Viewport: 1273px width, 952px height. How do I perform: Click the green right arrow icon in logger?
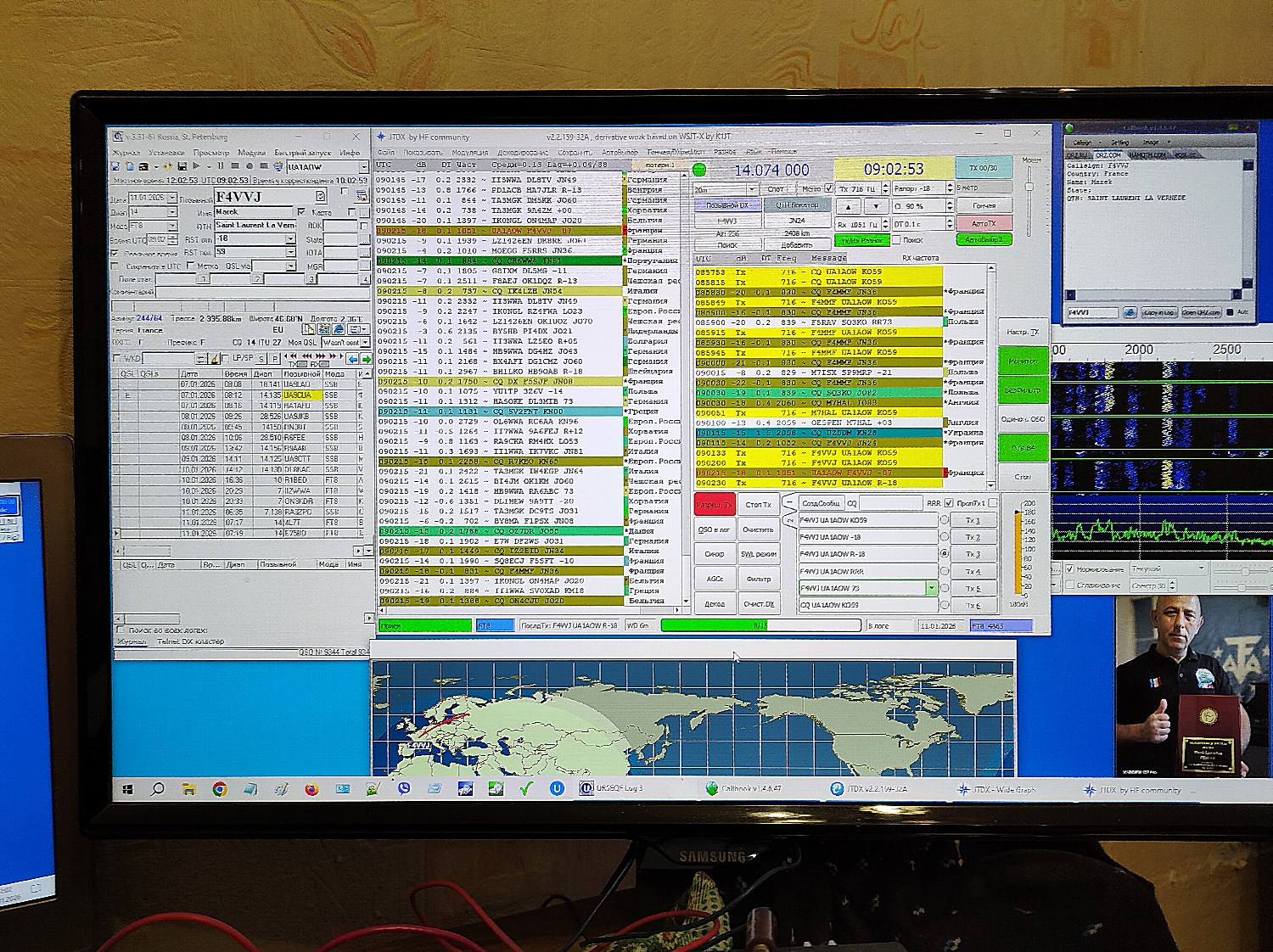pos(366,359)
